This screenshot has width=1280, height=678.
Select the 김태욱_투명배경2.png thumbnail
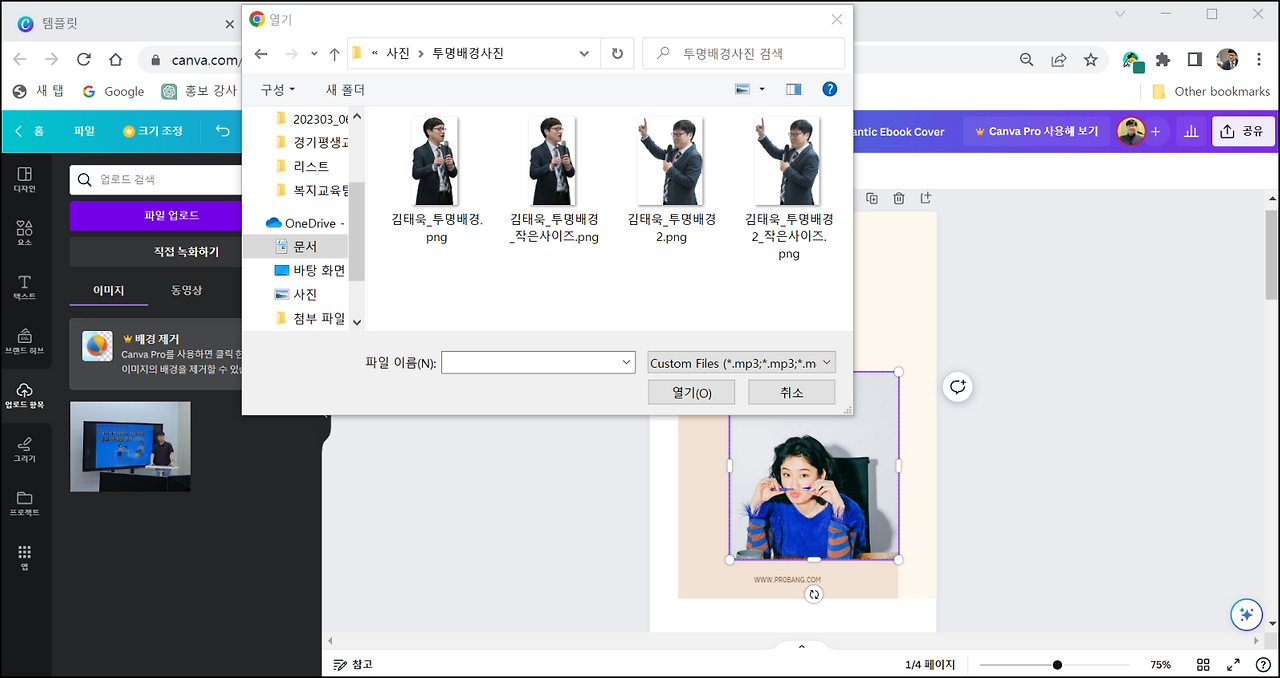coord(671,161)
